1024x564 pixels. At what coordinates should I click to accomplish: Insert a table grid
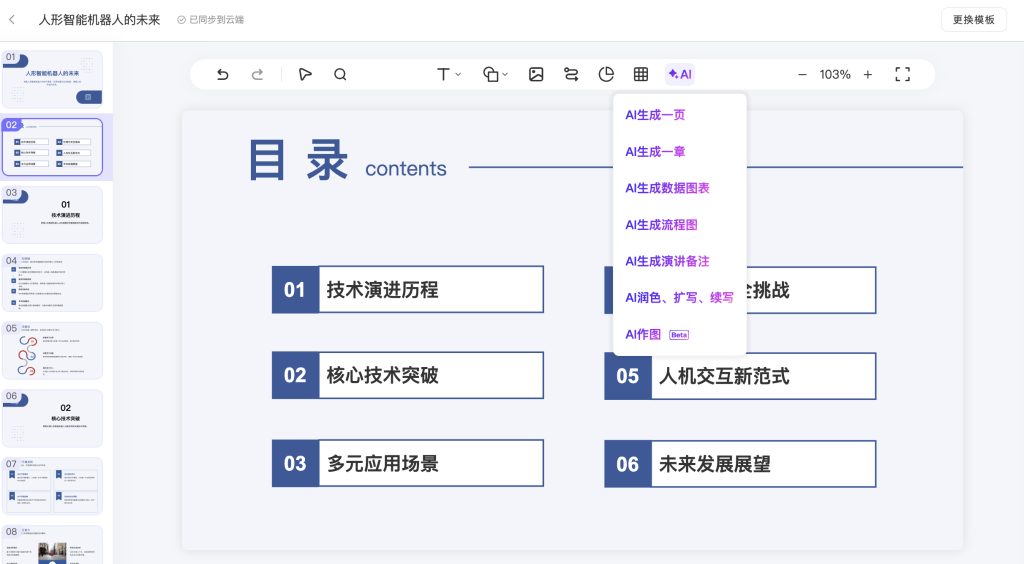[641, 74]
